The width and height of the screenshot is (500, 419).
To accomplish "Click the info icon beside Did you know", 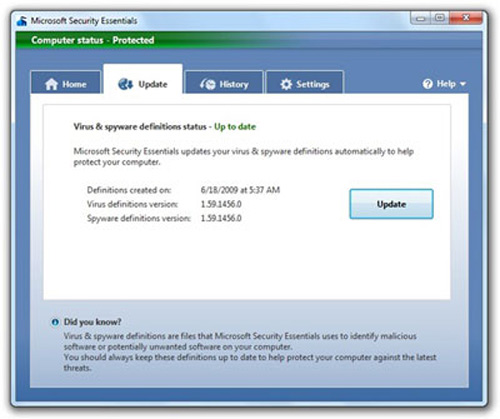I will [55, 322].
